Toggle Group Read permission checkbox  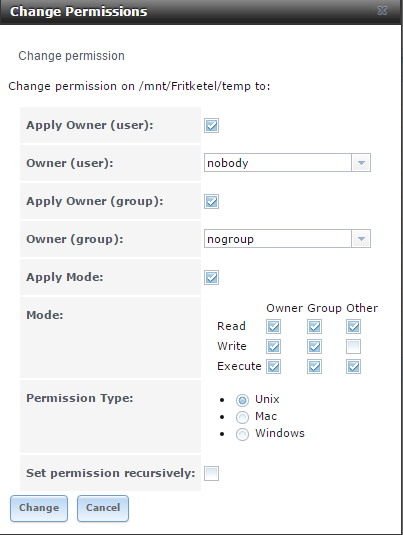click(x=314, y=327)
